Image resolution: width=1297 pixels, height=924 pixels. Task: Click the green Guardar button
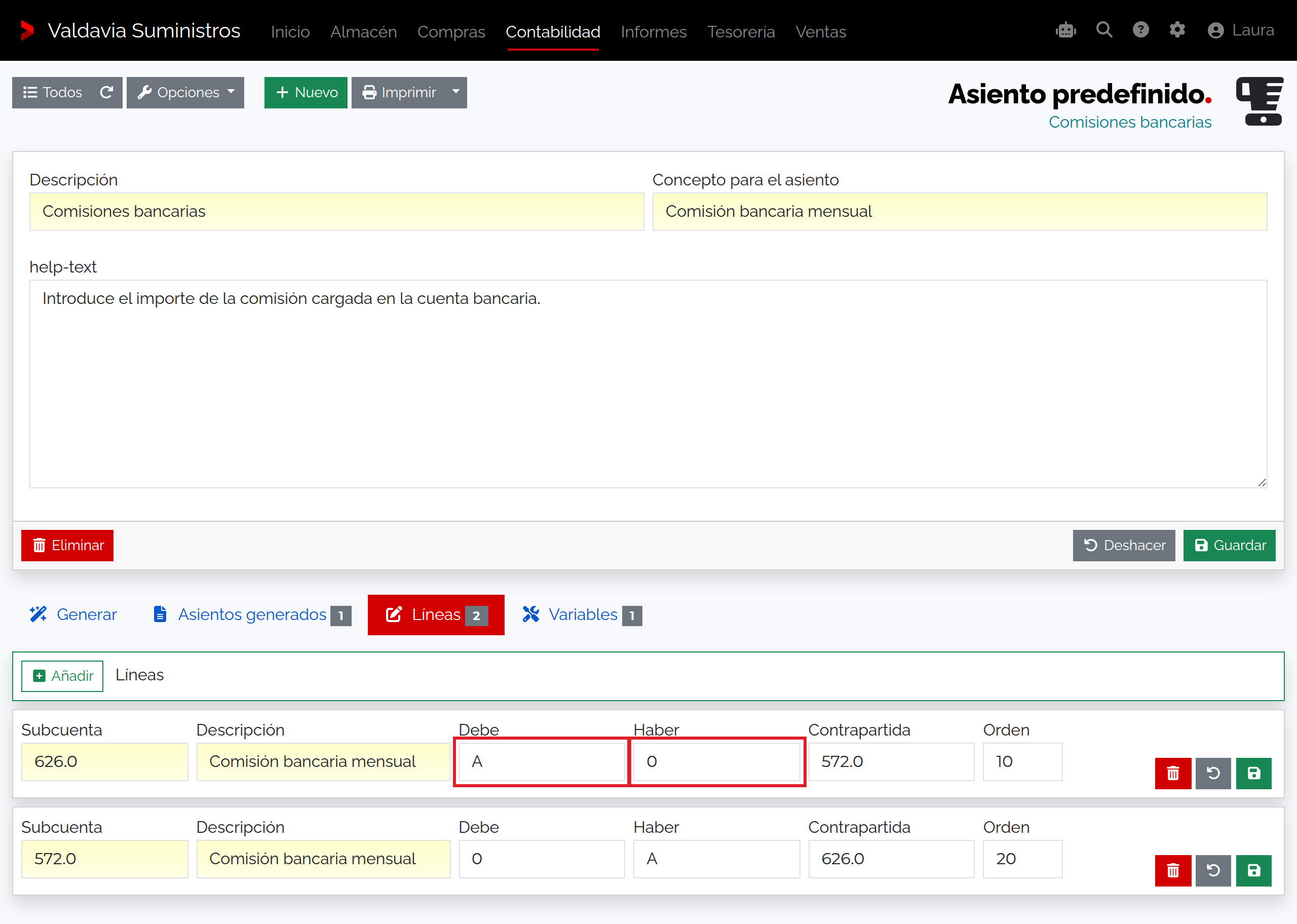point(1229,546)
